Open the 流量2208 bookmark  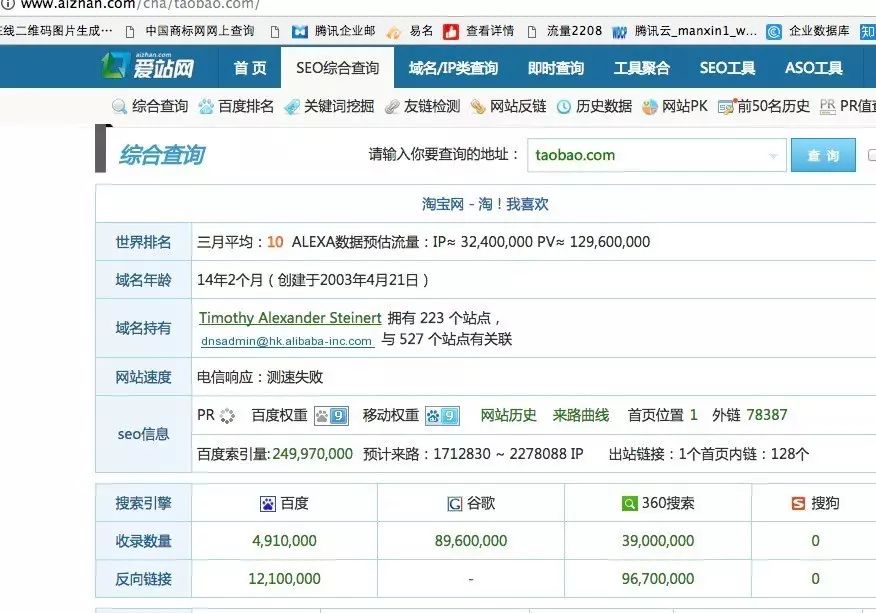(574, 31)
